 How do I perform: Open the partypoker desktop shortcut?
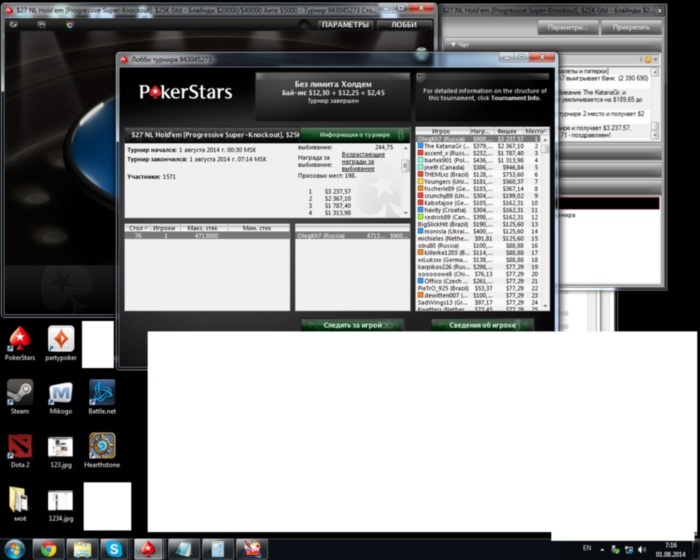[x=61, y=343]
